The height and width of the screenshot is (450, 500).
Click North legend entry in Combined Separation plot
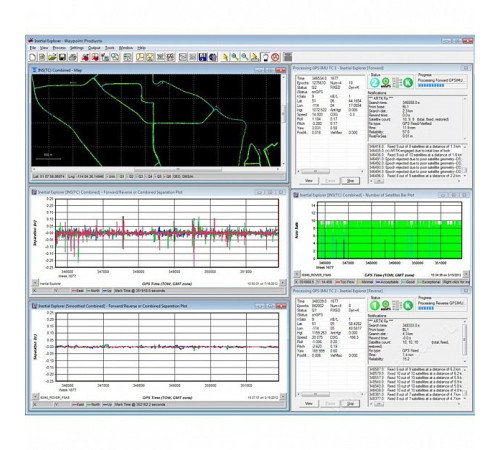click(x=93, y=291)
